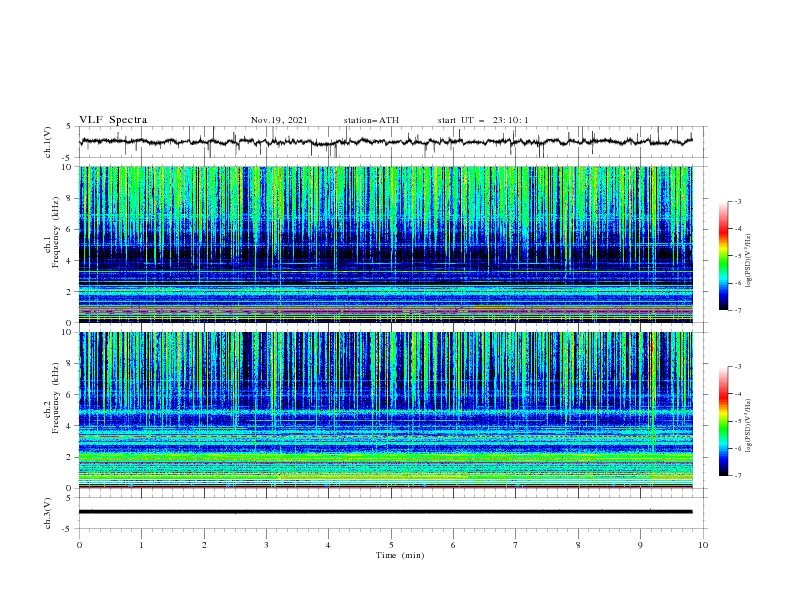
Task: Click the ch.1 spectrogram upper colorbar
Action: tap(723, 256)
